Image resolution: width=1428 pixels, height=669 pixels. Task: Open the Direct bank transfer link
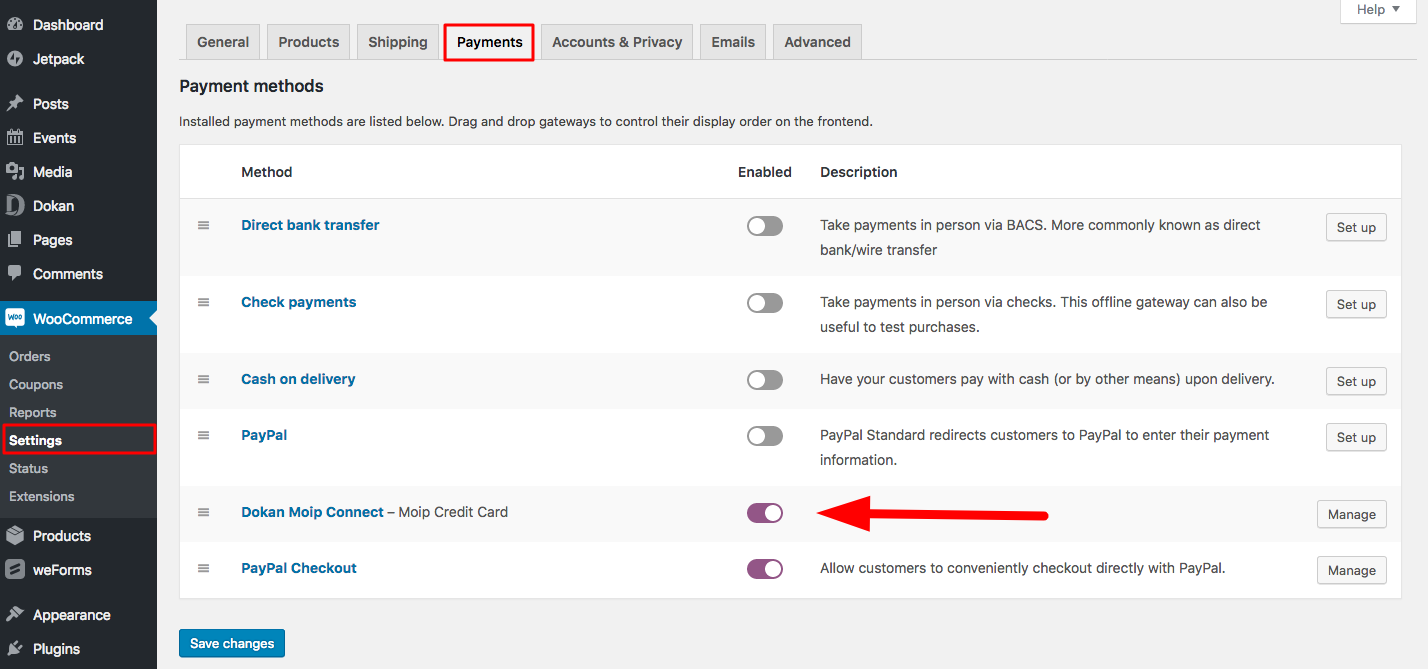tap(310, 225)
